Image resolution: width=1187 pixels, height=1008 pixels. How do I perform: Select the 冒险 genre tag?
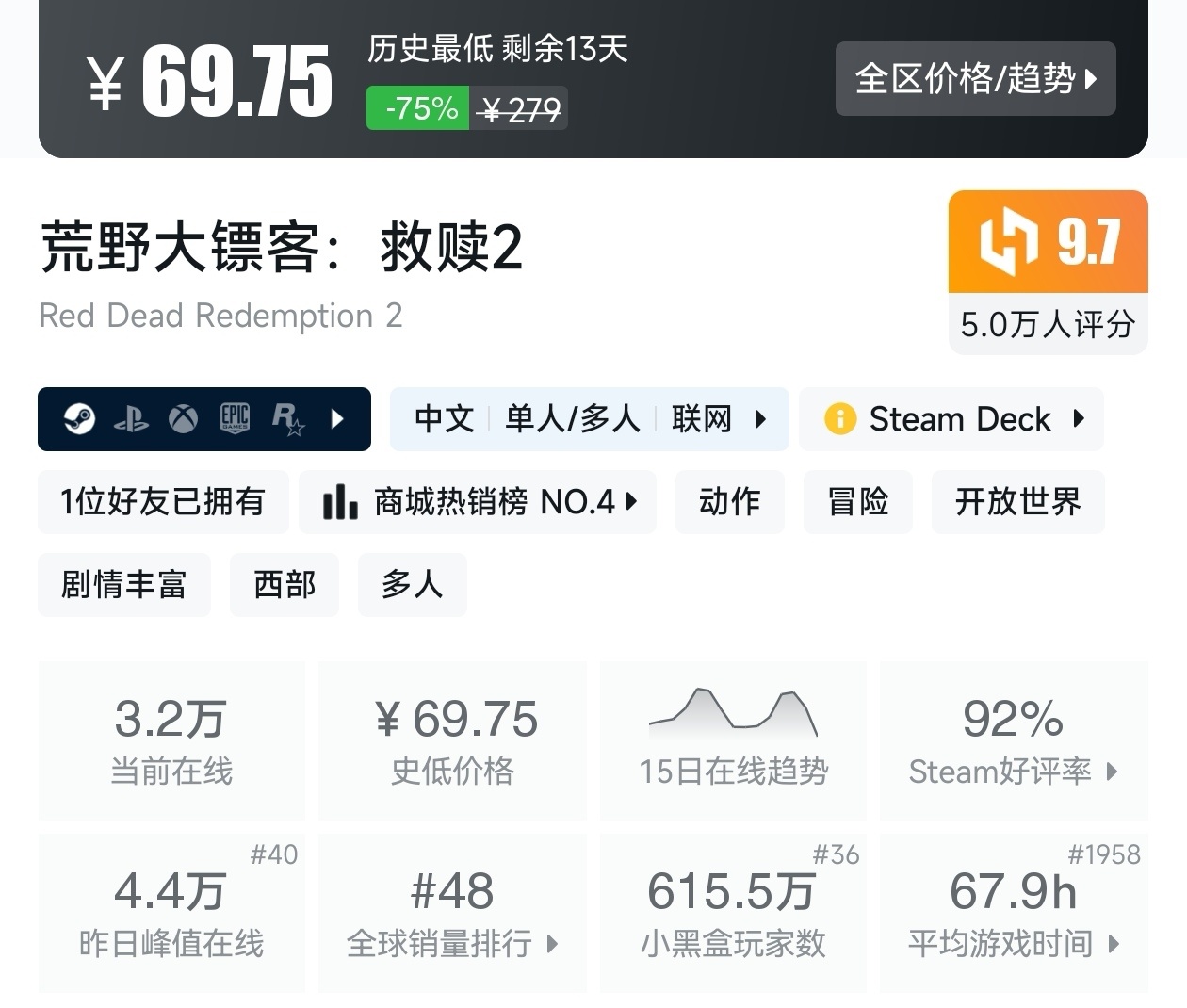tap(858, 502)
